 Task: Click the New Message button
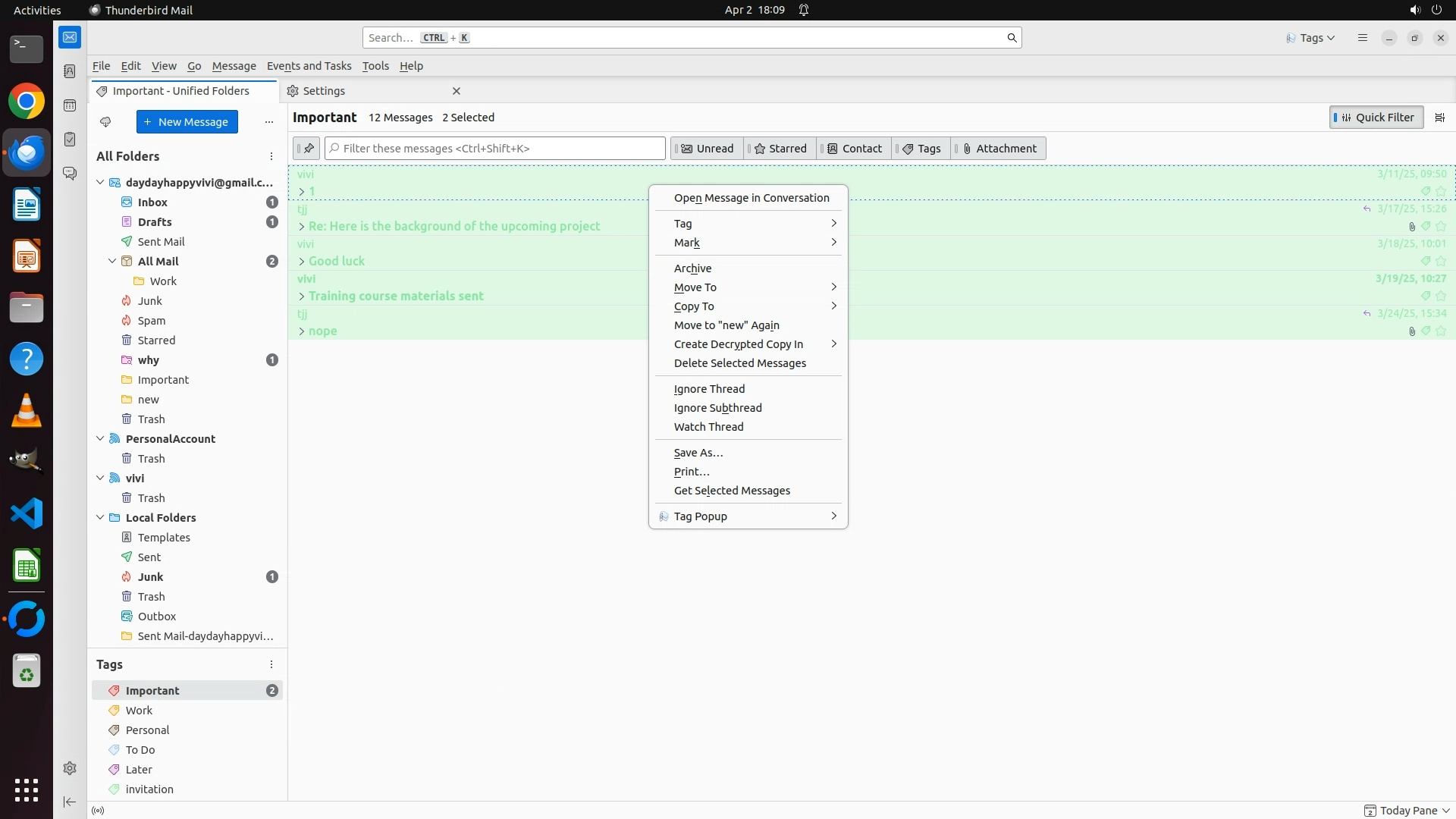(x=187, y=122)
